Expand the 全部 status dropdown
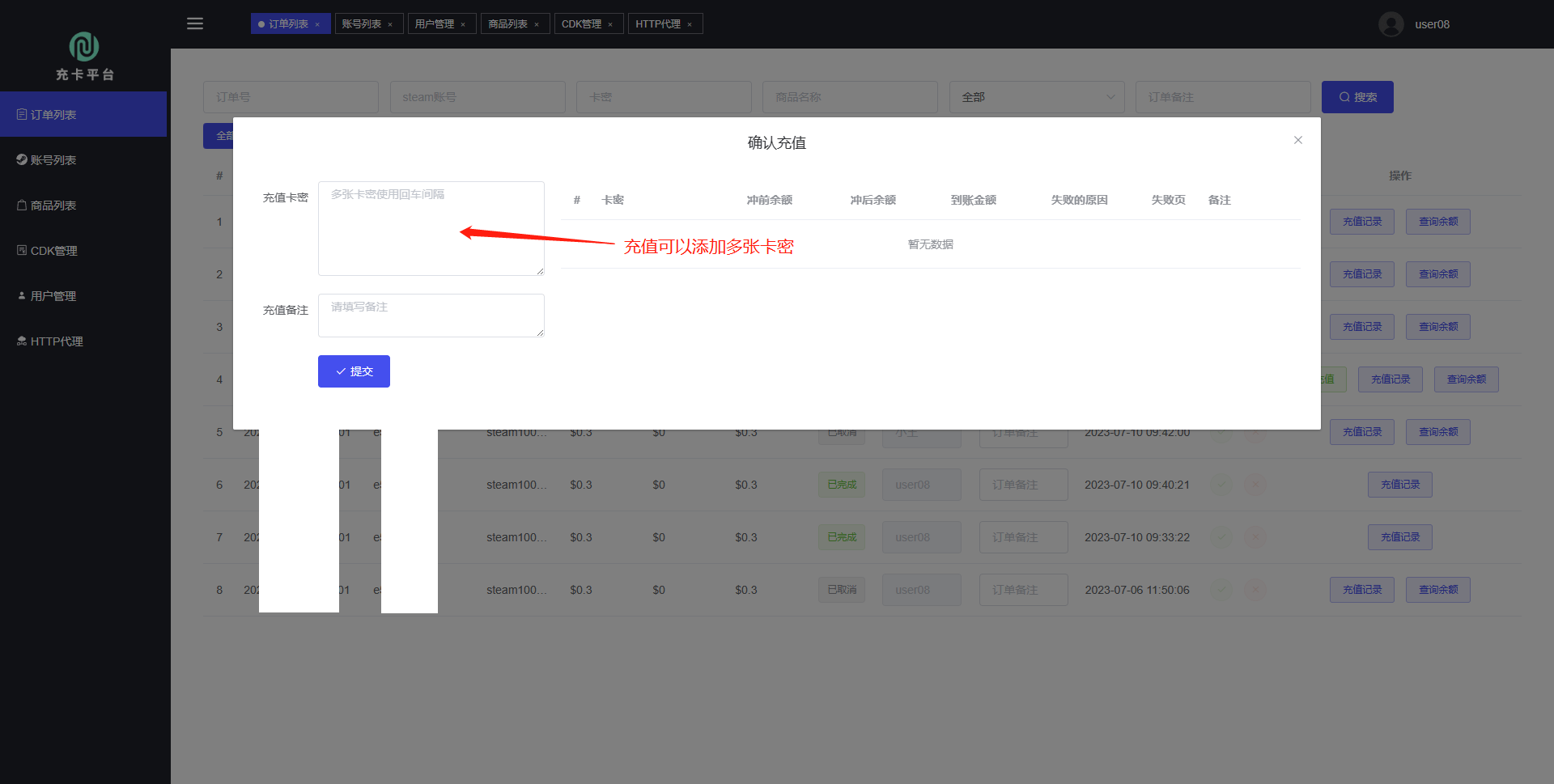This screenshot has width=1554, height=784. (1037, 97)
